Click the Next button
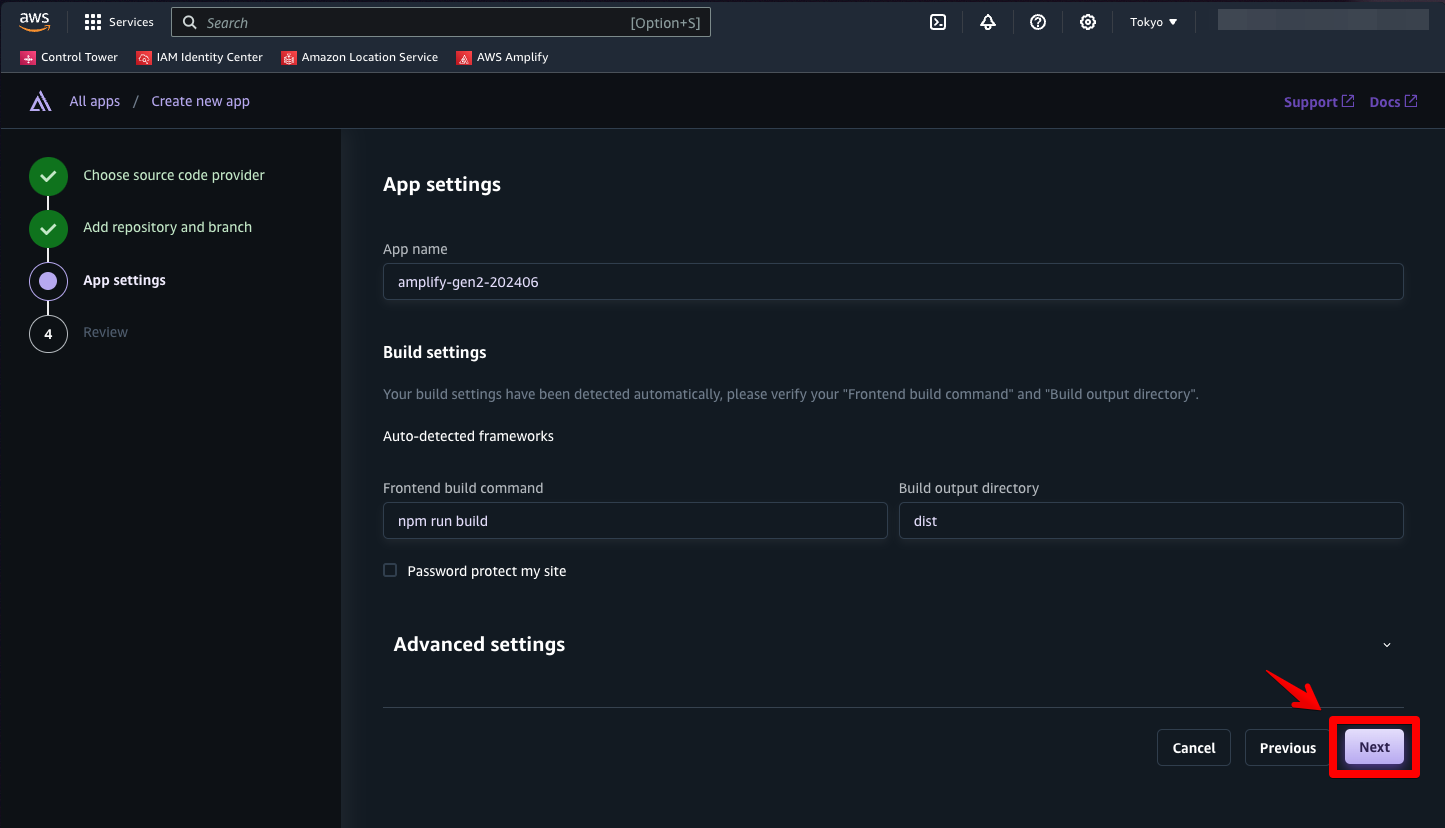The width and height of the screenshot is (1445, 828). pyautogui.click(x=1374, y=747)
